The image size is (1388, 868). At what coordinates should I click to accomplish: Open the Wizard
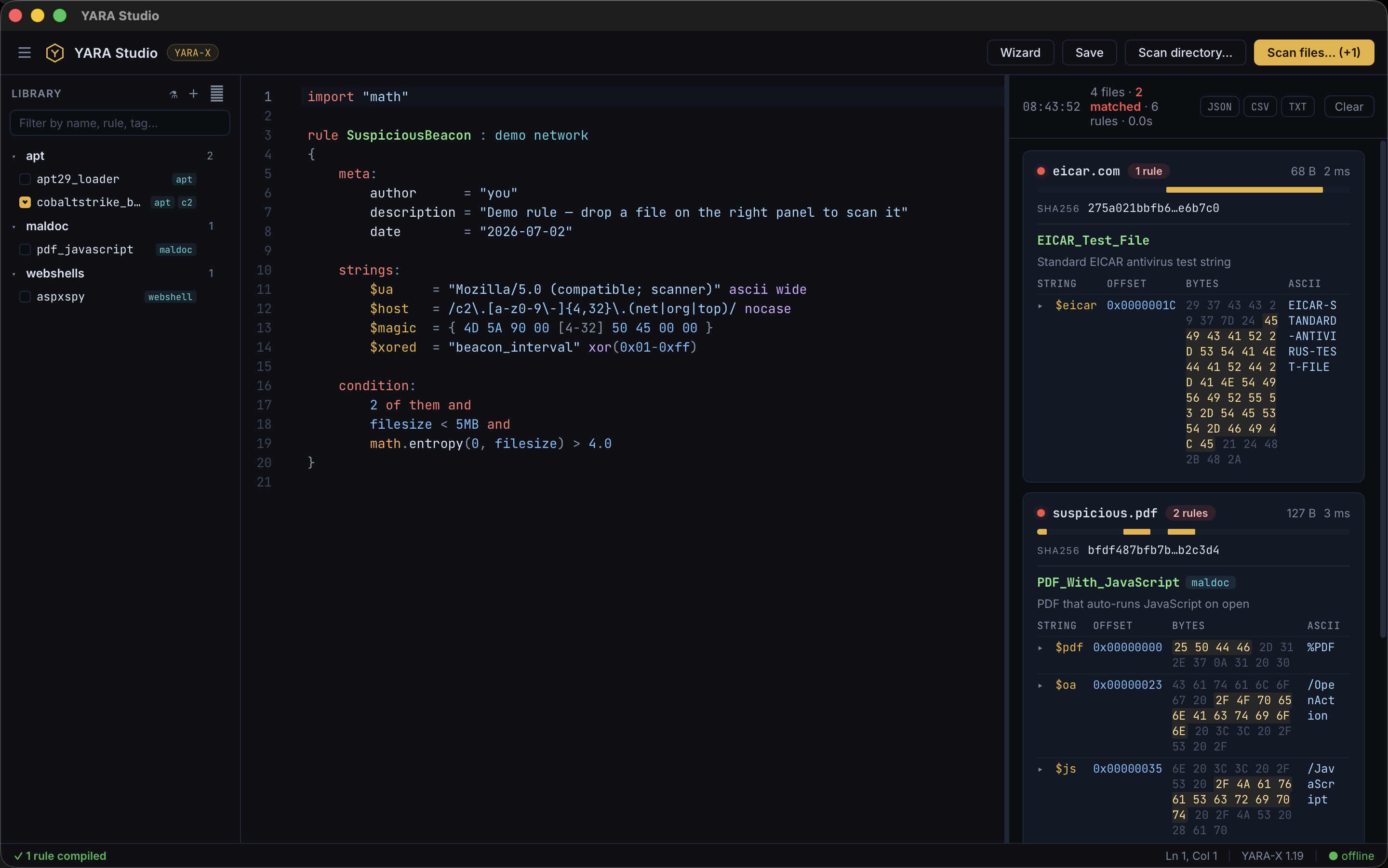[x=1020, y=53]
